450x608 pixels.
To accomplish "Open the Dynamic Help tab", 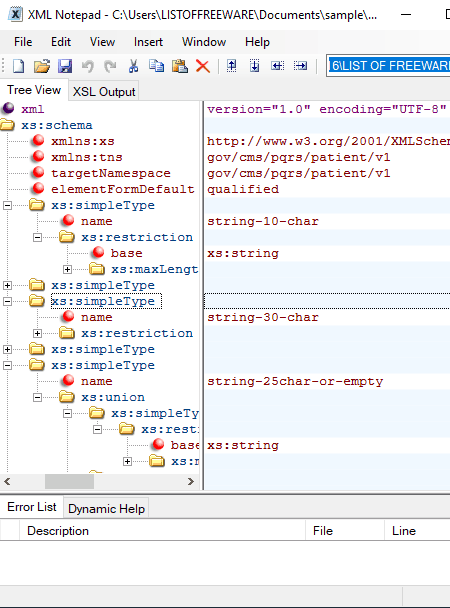I will coord(106,509).
